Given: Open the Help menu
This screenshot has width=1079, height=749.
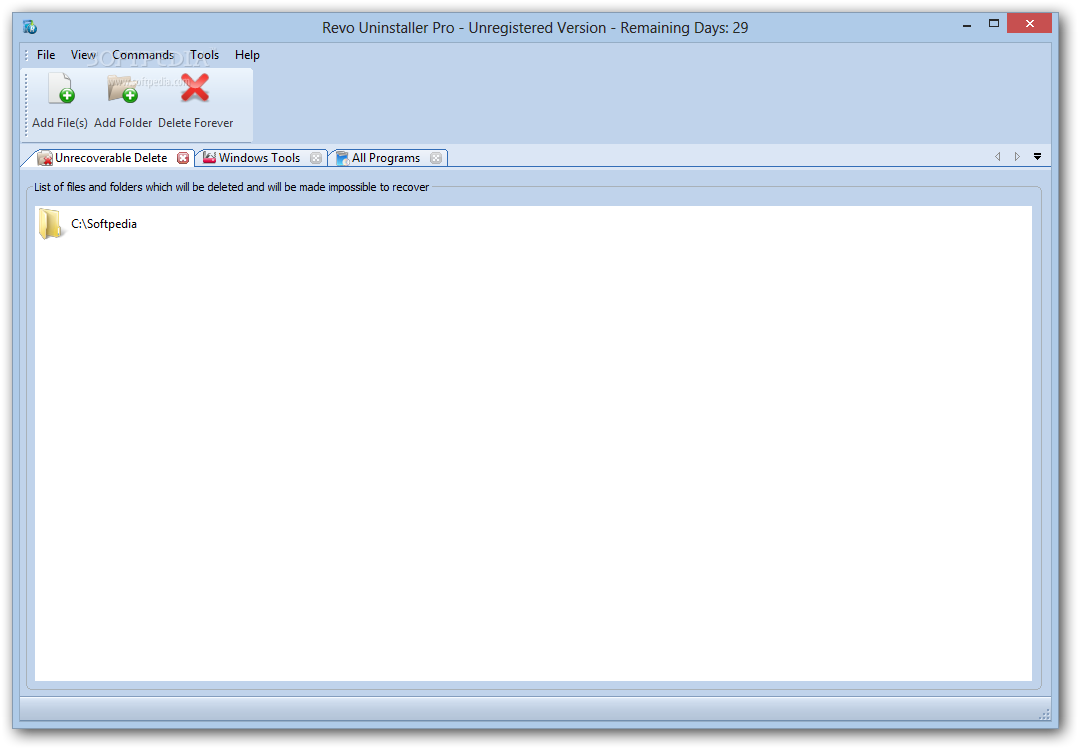Looking at the screenshot, I should tap(247, 55).
